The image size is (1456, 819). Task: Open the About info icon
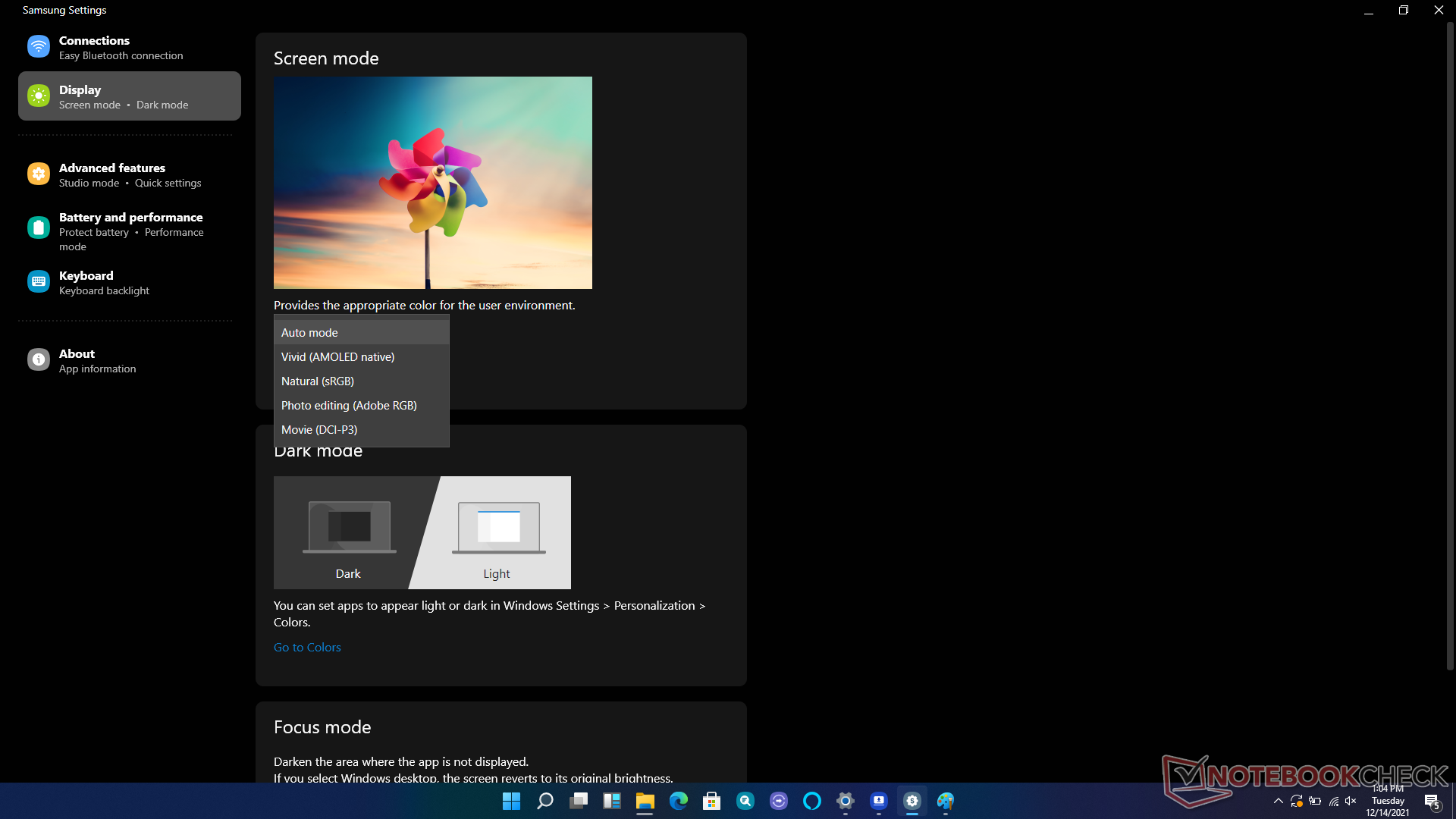pos(39,360)
